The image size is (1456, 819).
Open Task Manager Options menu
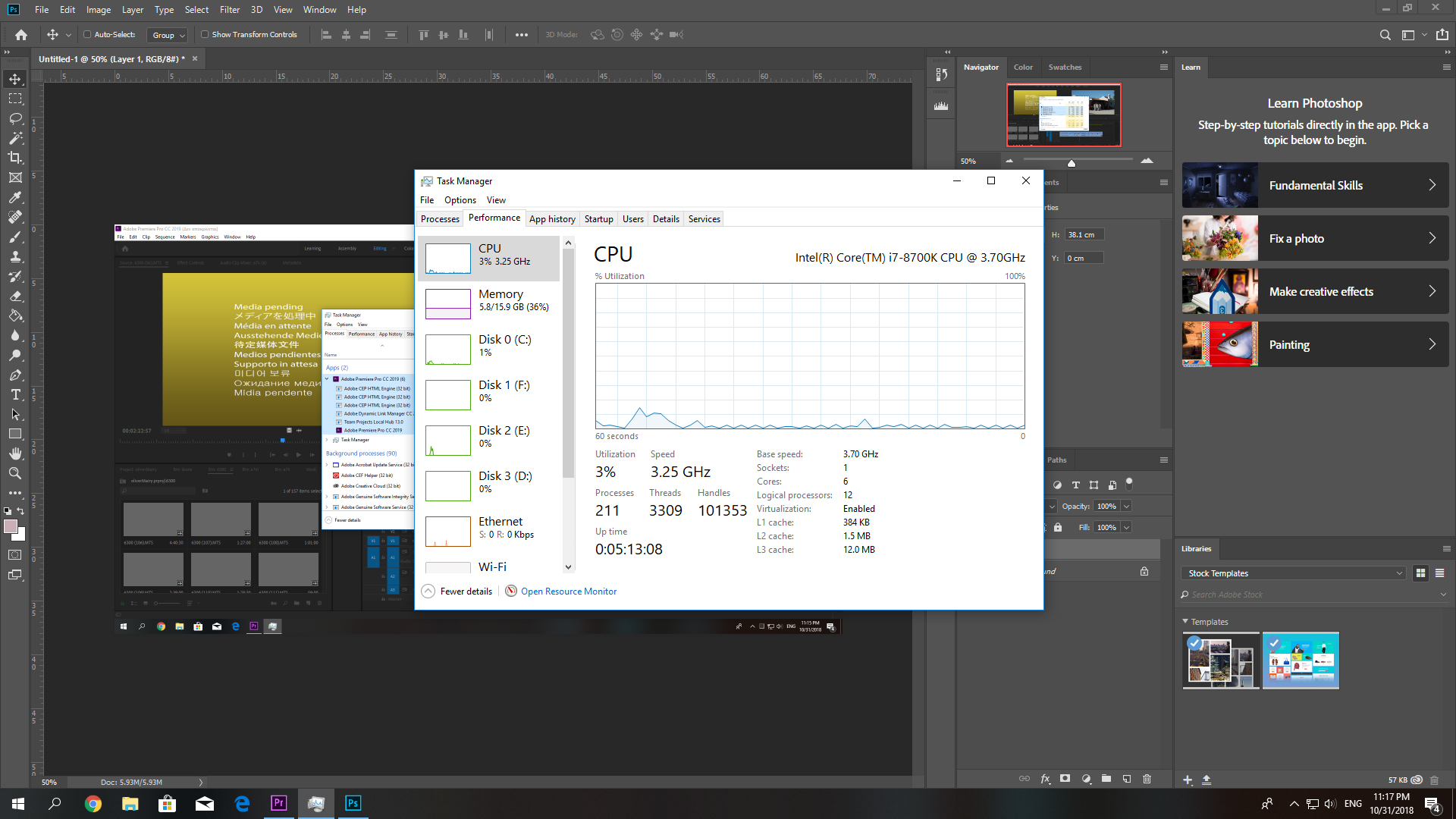(460, 200)
